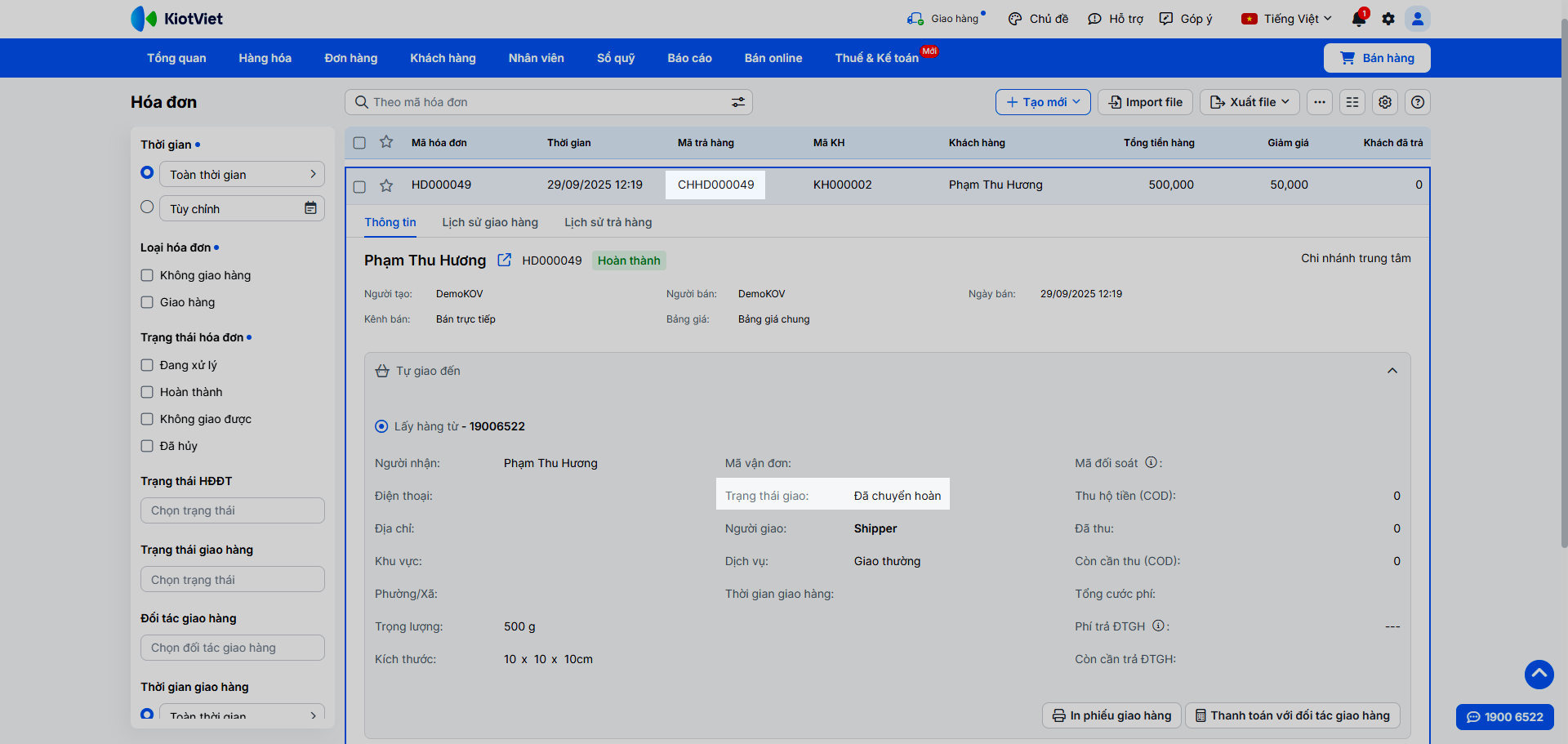Open the Hàng hóa menu
Viewport: 1568px width, 744px height.
pos(265,58)
